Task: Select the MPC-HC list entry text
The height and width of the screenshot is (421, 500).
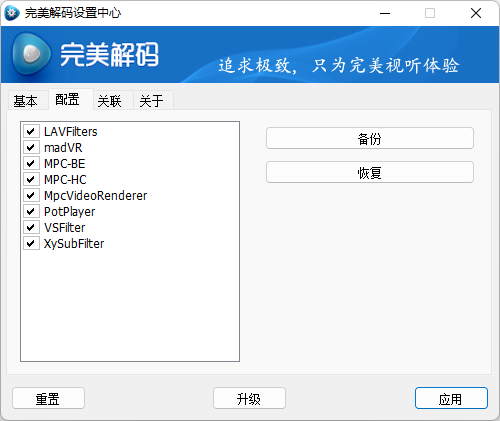Action: [x=65, y=180]
